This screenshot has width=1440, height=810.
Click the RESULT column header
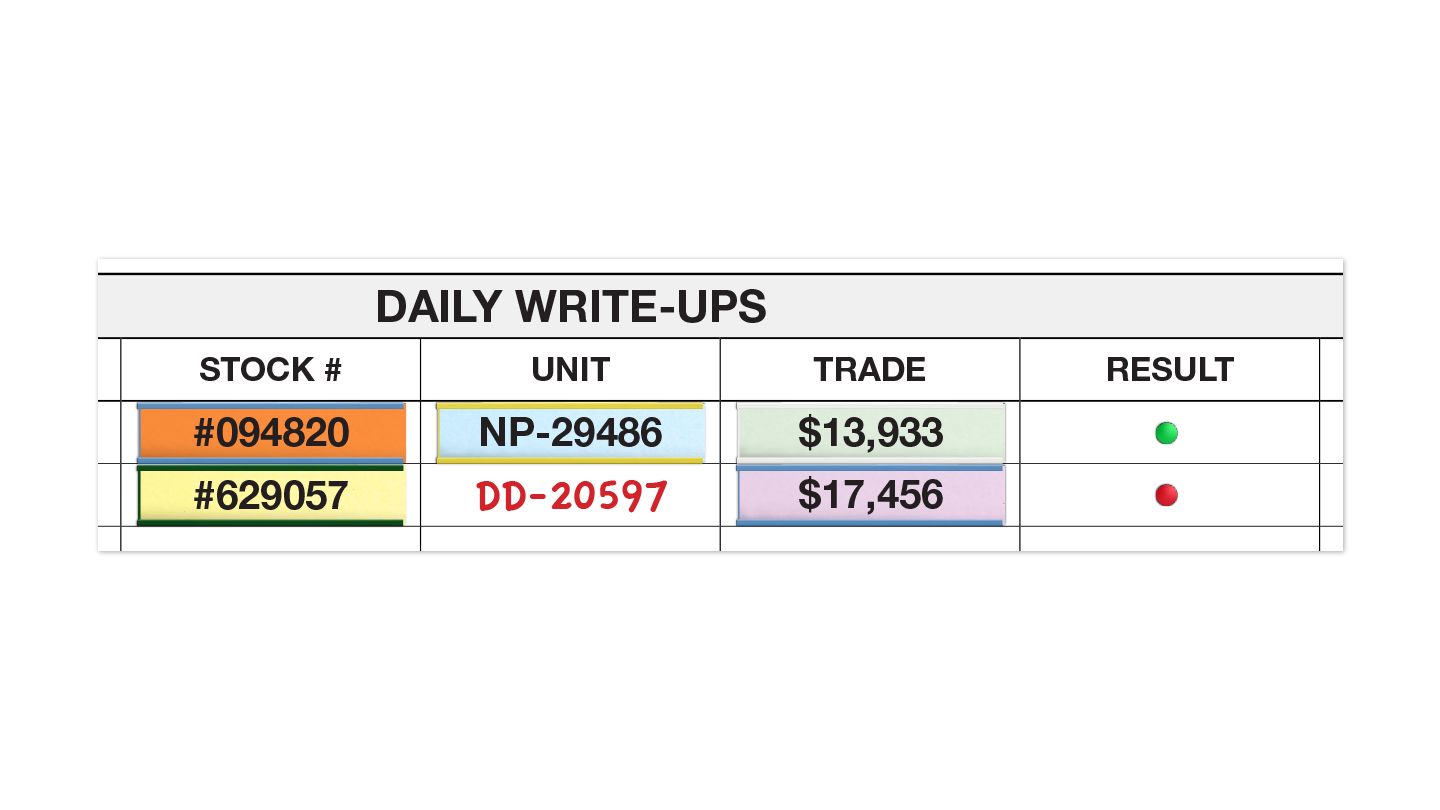(1169, 370)
